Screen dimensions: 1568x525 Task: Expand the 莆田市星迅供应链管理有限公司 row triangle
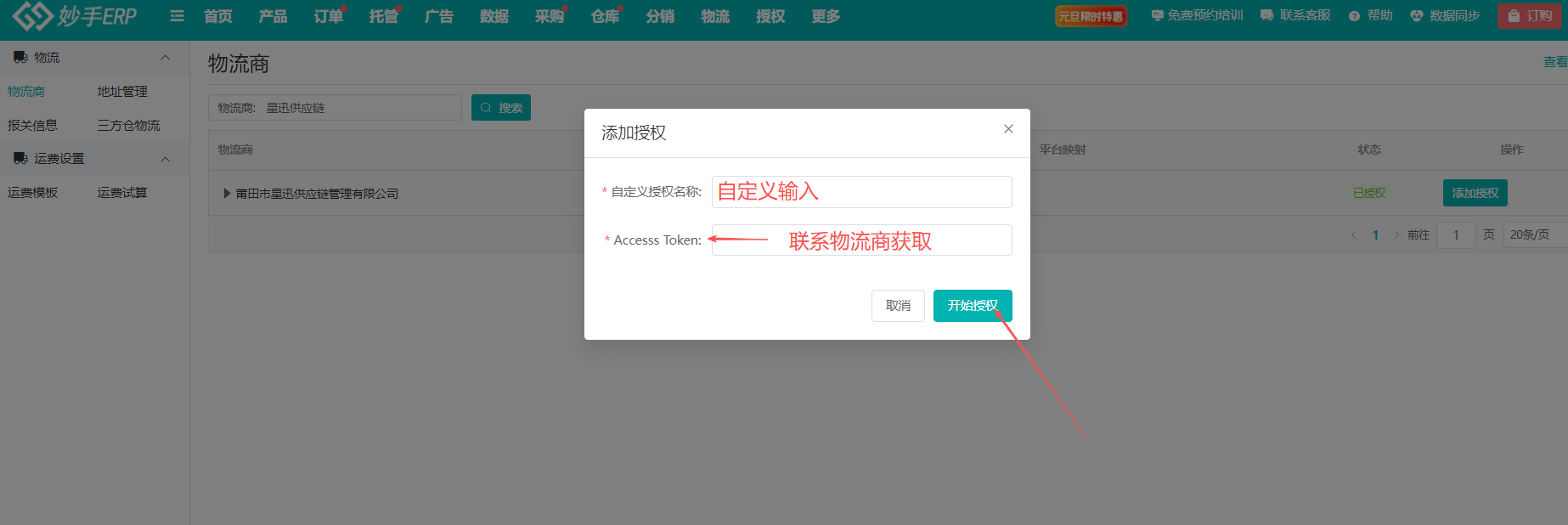click(x=227, y=194)
